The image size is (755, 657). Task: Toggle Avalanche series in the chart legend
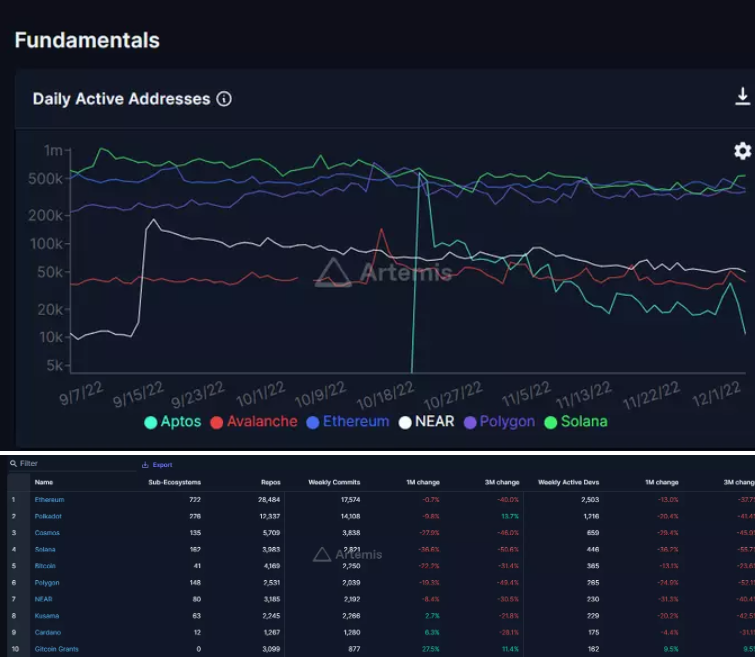pyautogui.click(x=254, y=421)
